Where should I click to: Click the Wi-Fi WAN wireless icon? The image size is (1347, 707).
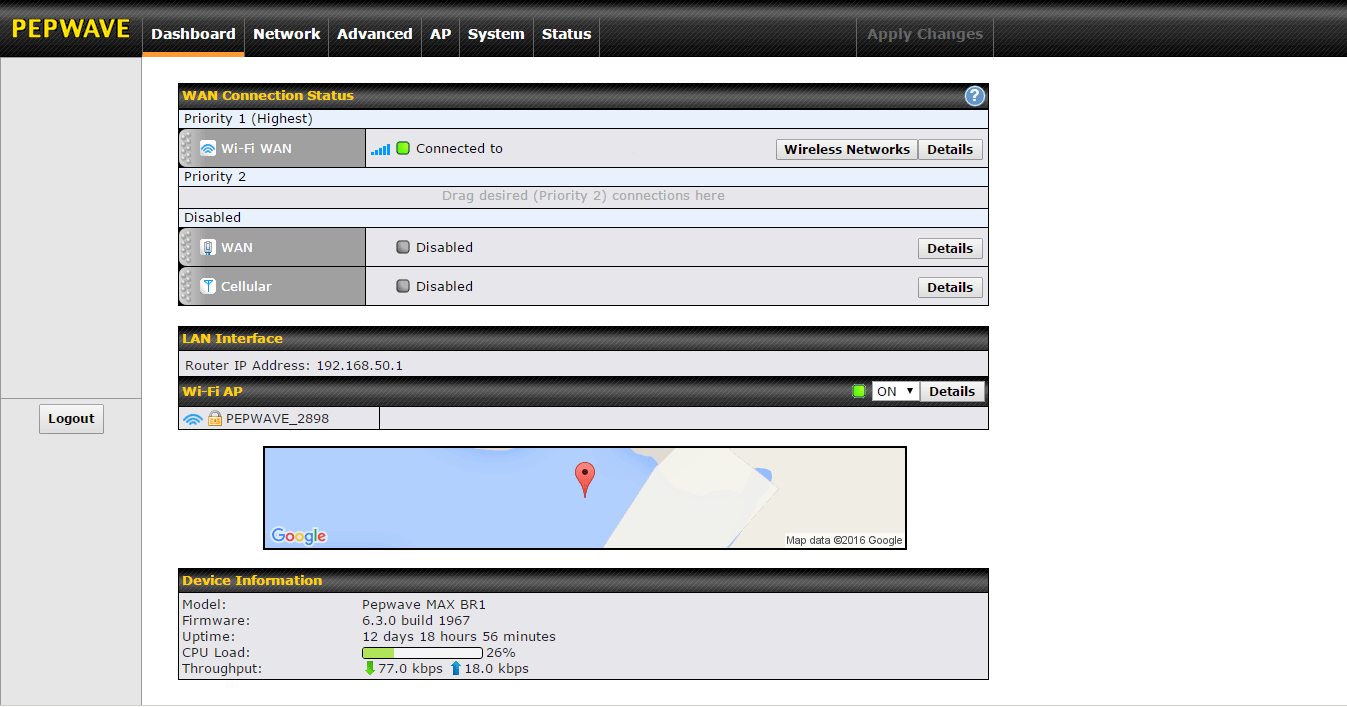pos(208,148)
